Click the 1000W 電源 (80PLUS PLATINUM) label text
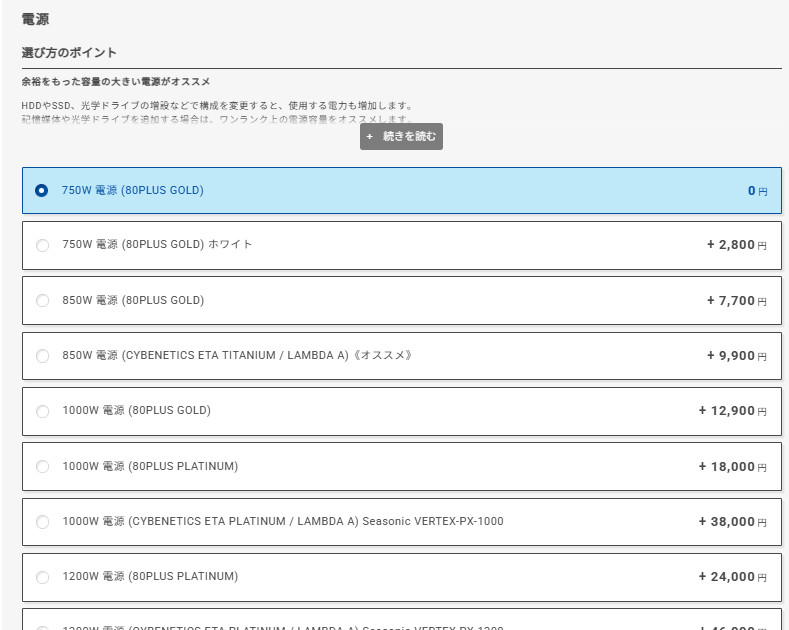 (150, 466)
